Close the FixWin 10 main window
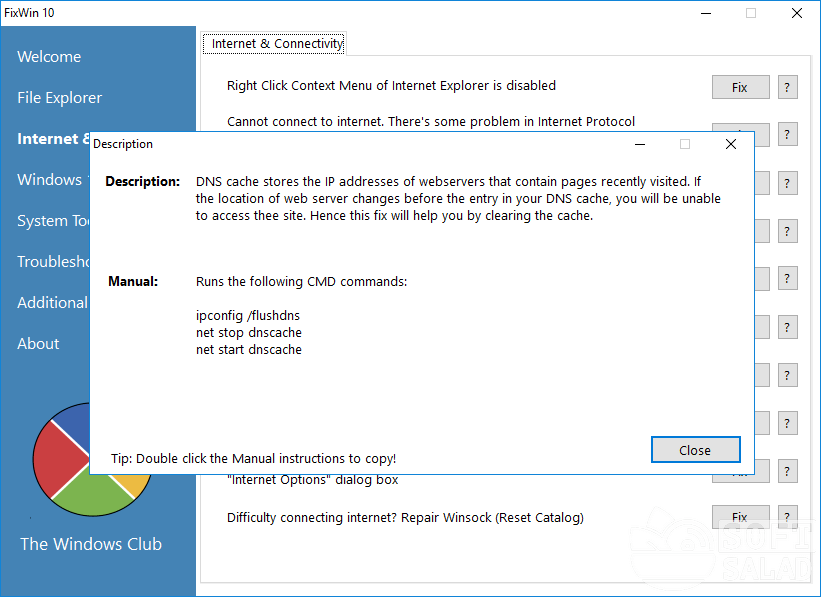821x597 pixels. pyautogui.click(x=797, y=13)
